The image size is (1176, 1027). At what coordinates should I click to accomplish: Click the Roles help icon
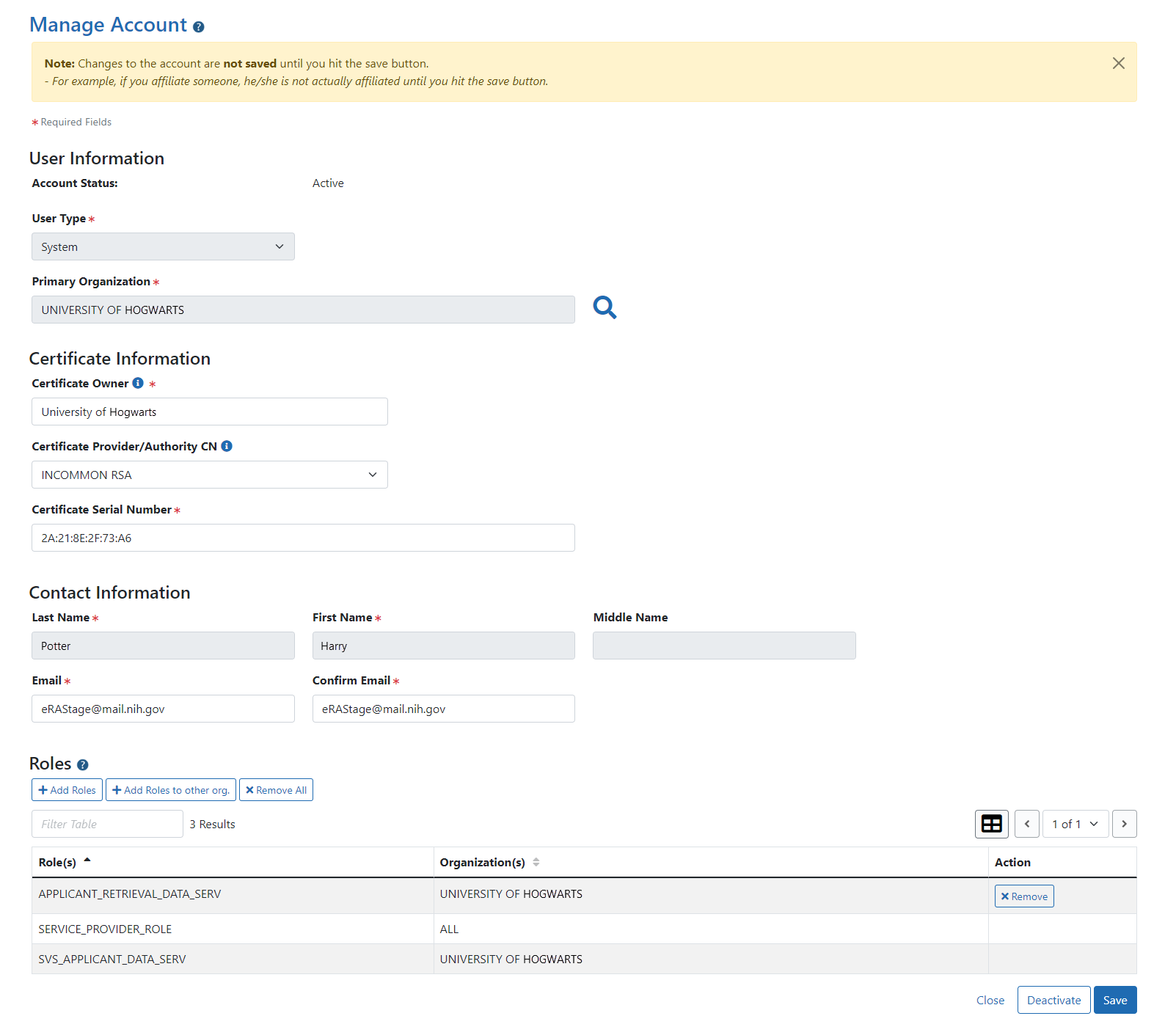(83, 765)
